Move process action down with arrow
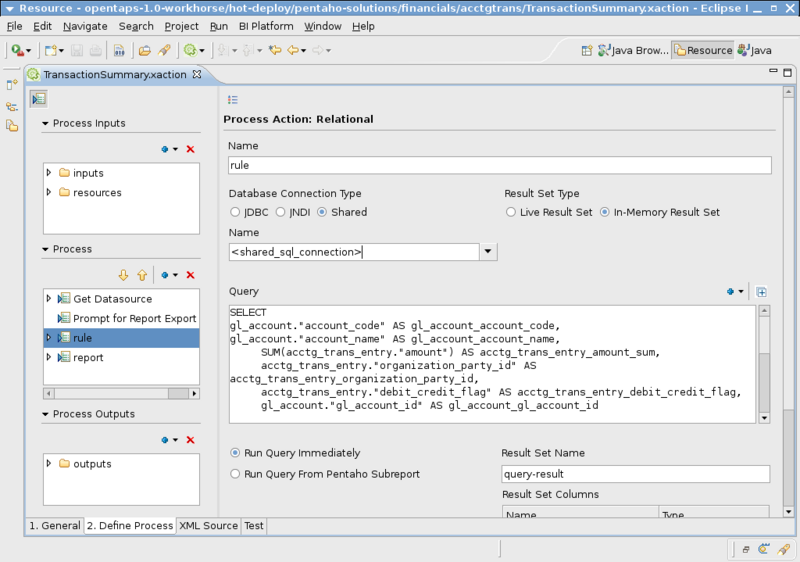The height and width of the screenshot is (562, 800). point(123,275)
